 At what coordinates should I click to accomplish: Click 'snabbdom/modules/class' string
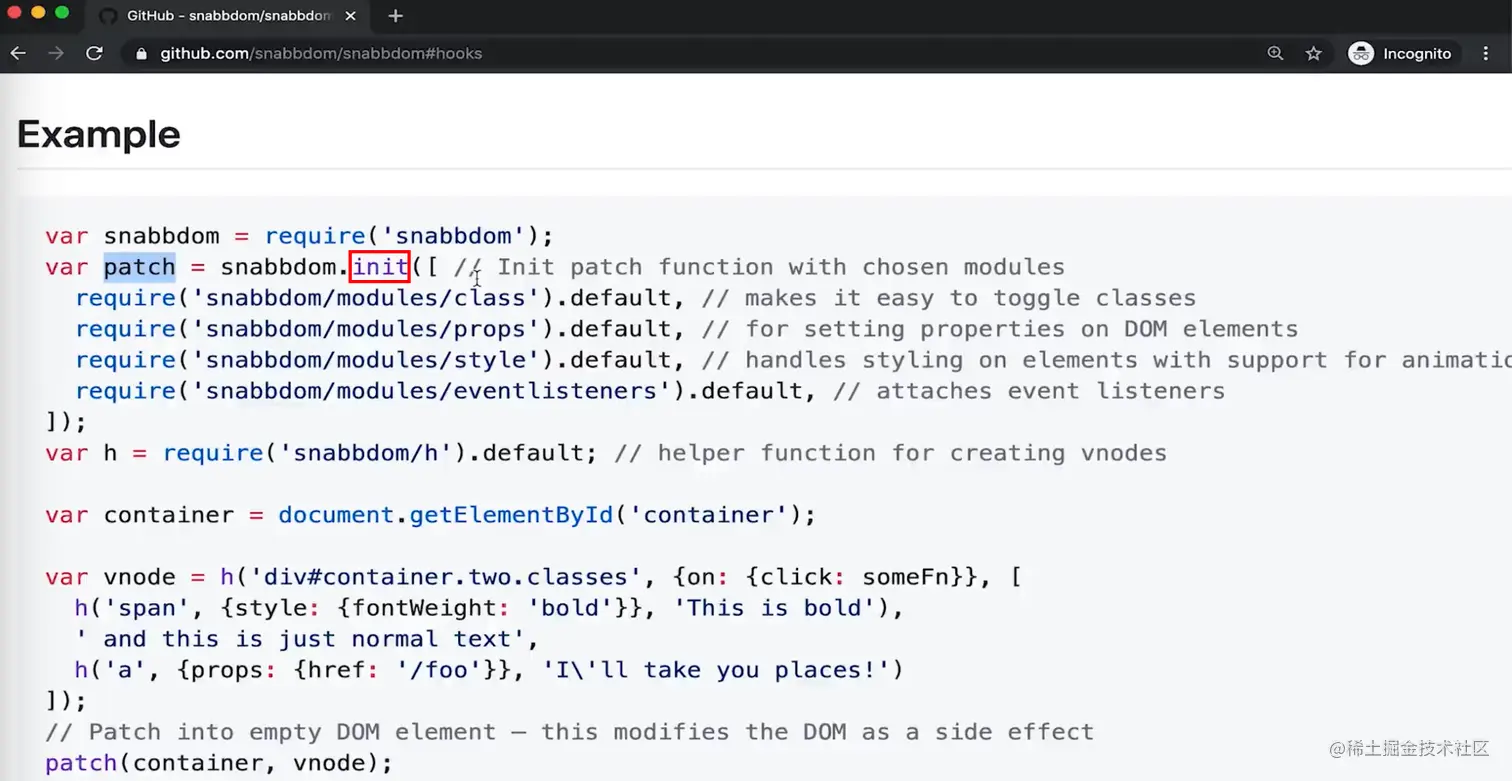(x=365, y=298)
